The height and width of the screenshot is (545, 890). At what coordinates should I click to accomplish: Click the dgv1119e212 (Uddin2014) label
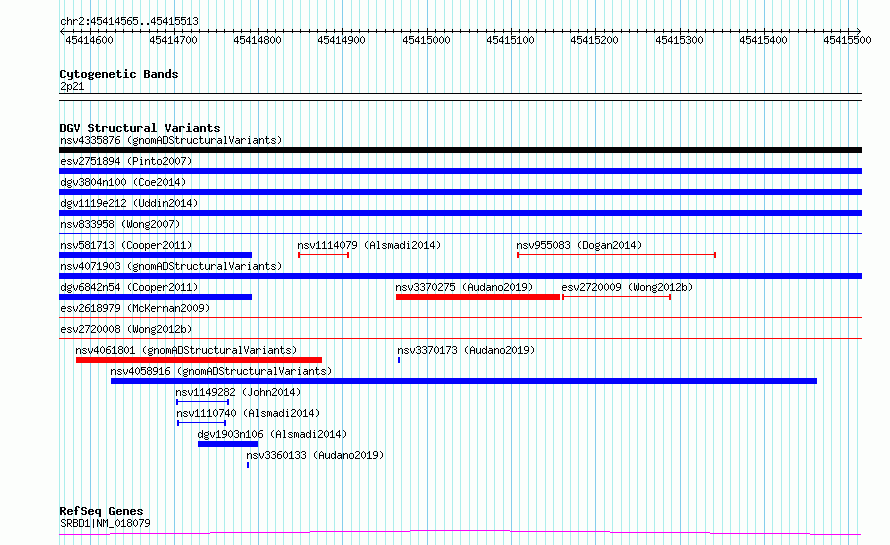click(x=129, y=203)
